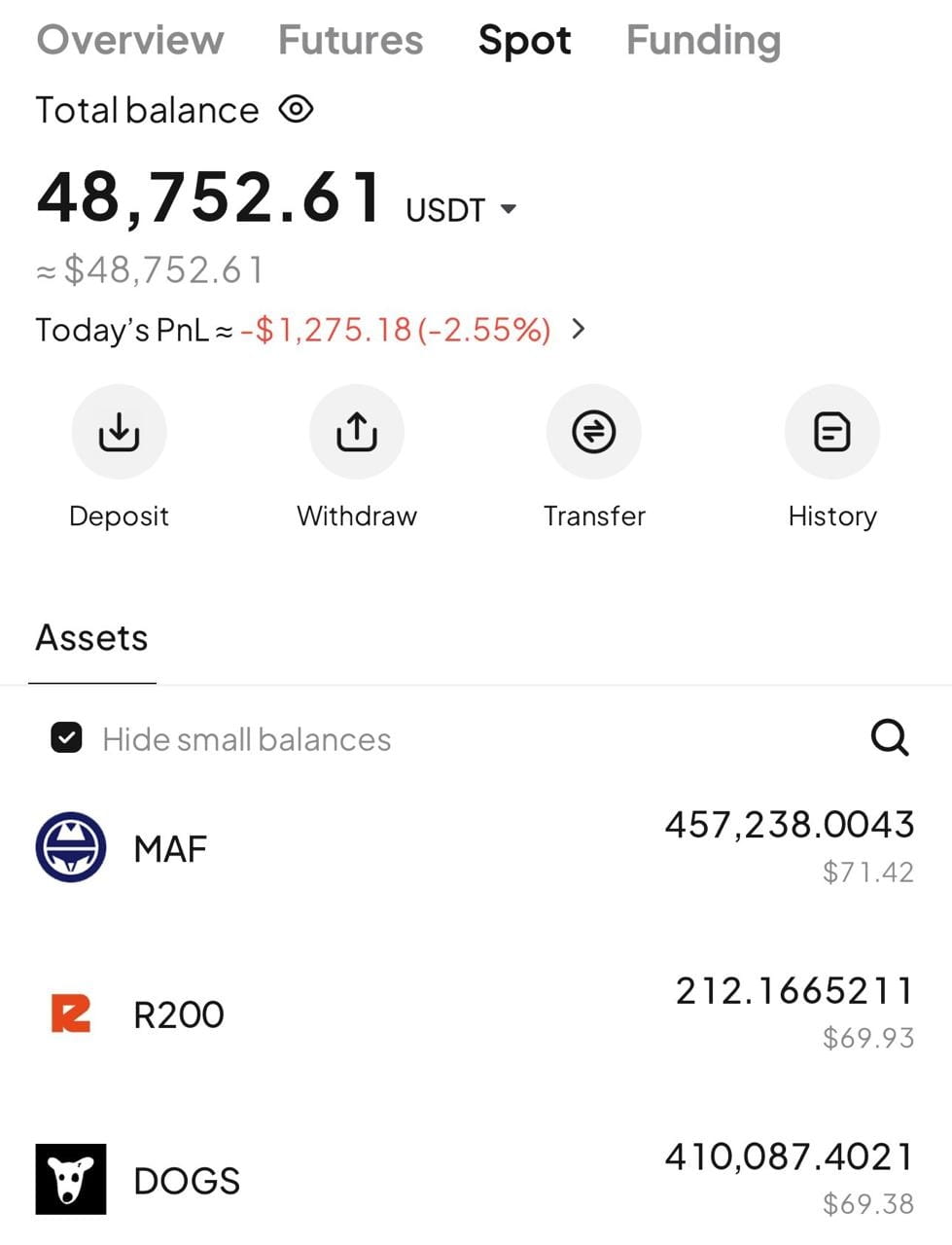Screen dimensions: 952x1245
Task: Switch to the Futures tab
Action: (351, 40)
